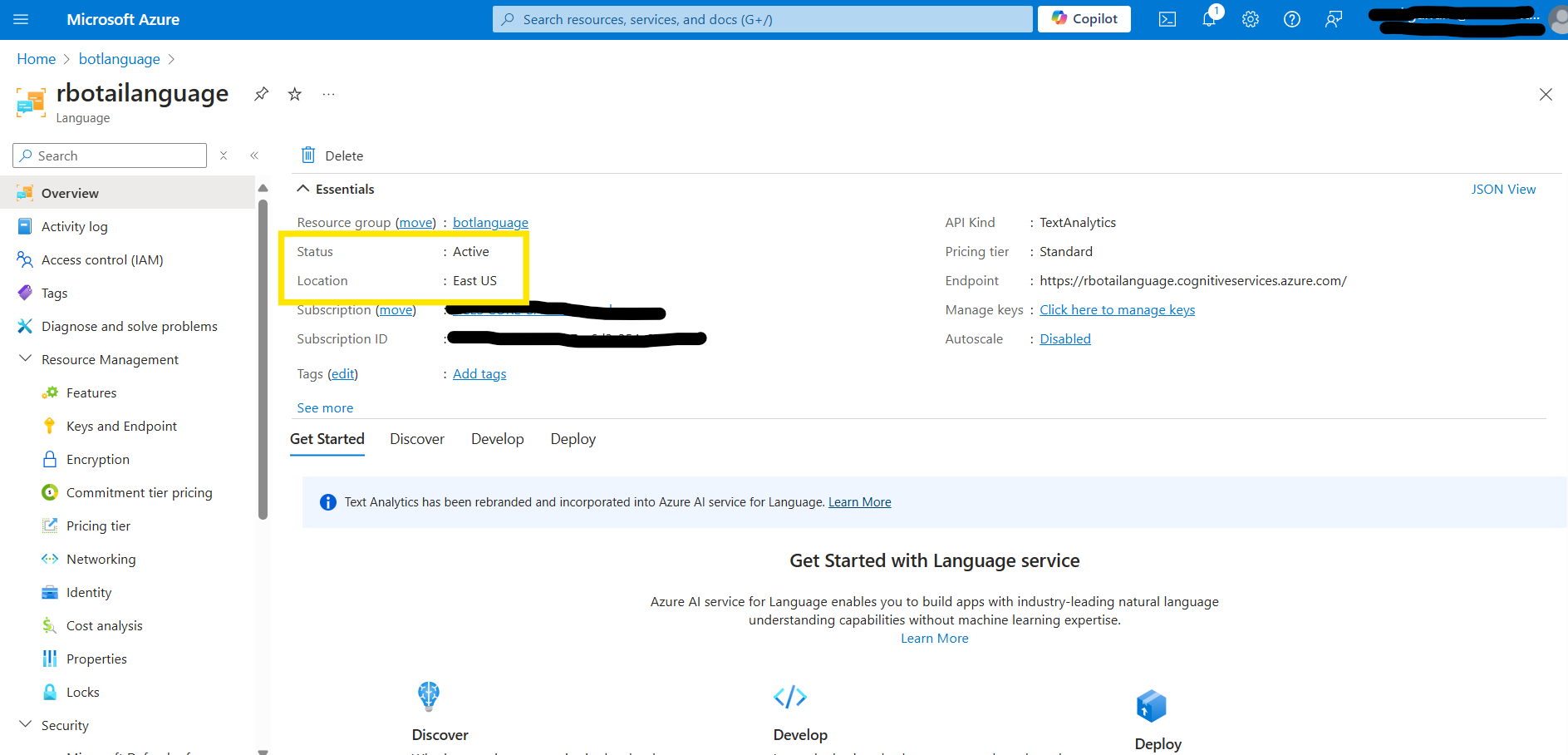Open the Azure portal hamburger menu
Screen dimensions: 1568x755
coord(22,19)
